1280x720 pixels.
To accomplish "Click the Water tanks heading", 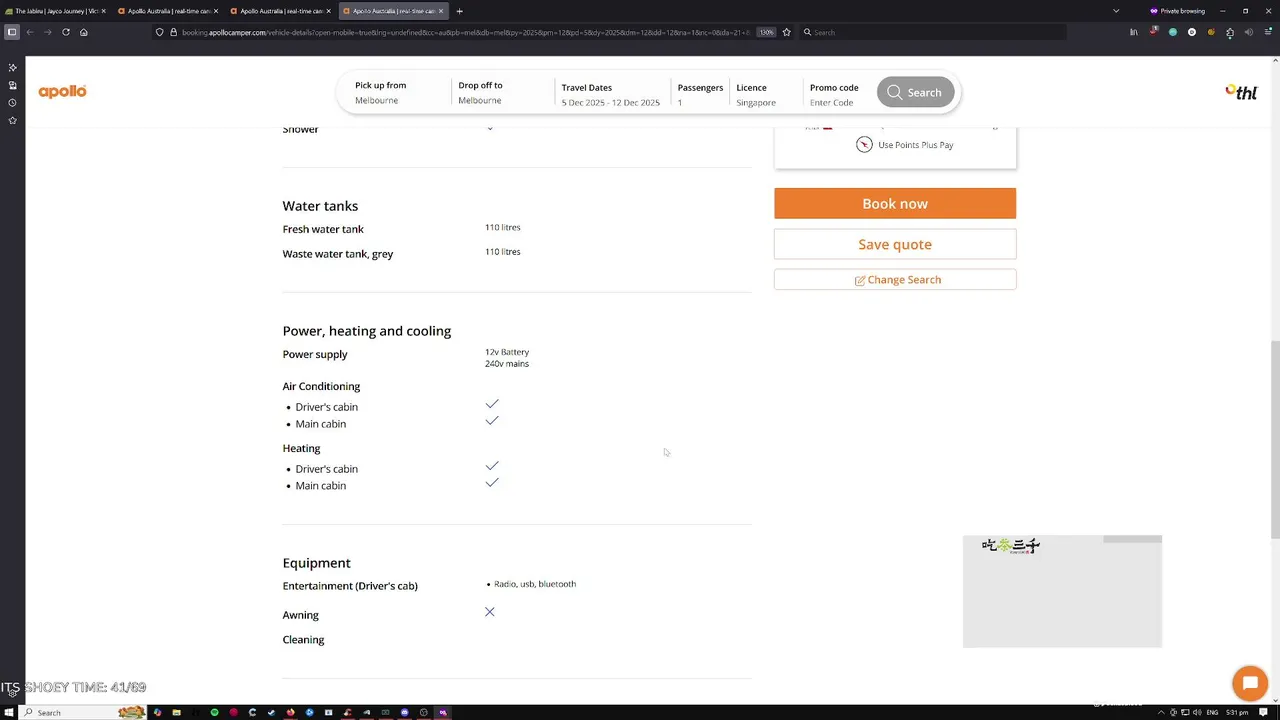I will click(320, 206).
